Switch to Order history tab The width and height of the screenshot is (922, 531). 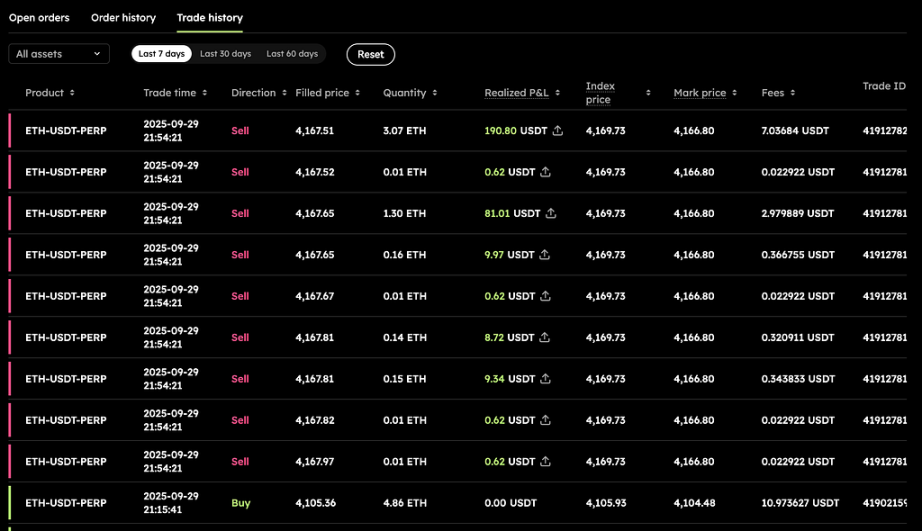click(123, 17)
